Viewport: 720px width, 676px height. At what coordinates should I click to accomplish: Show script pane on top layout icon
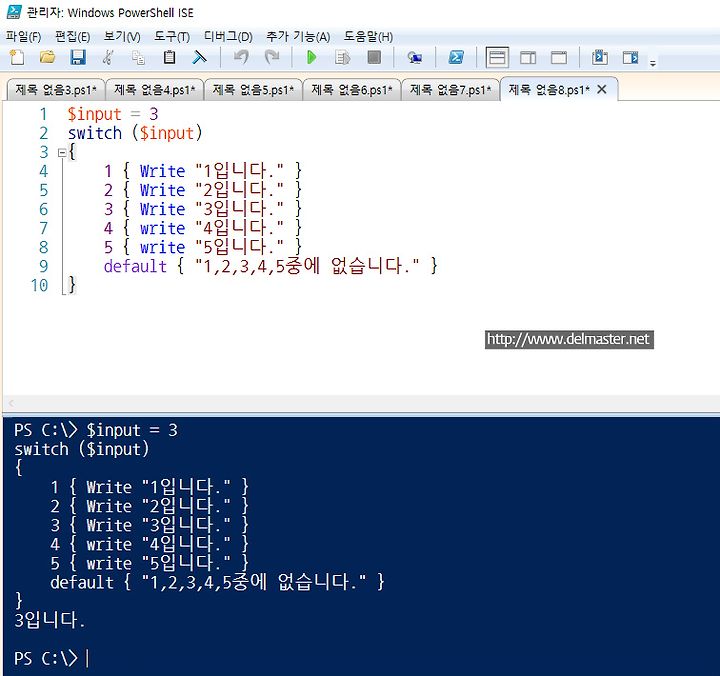(x=497, y=58)
